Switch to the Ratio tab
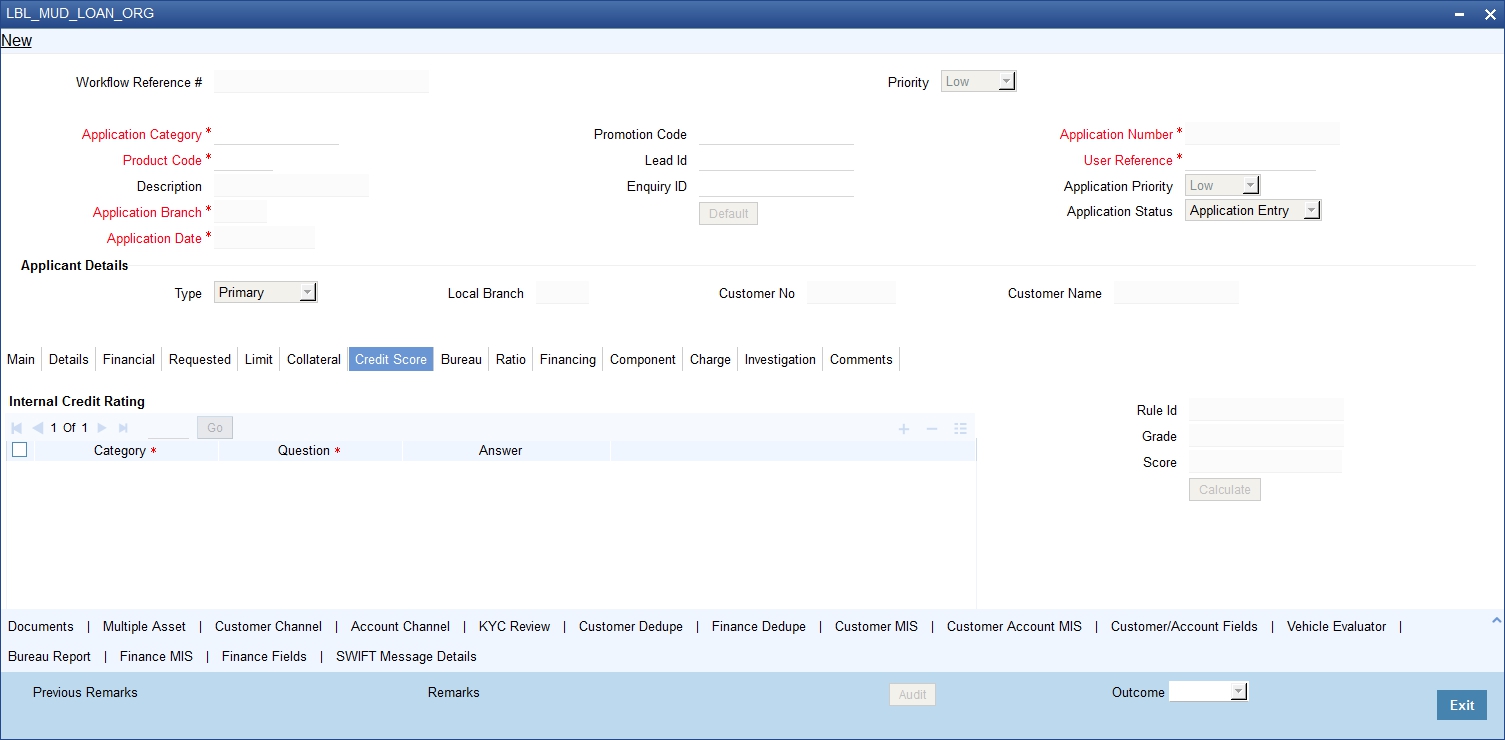This screenshot has width=1505, height=740. tap(511, 359)
